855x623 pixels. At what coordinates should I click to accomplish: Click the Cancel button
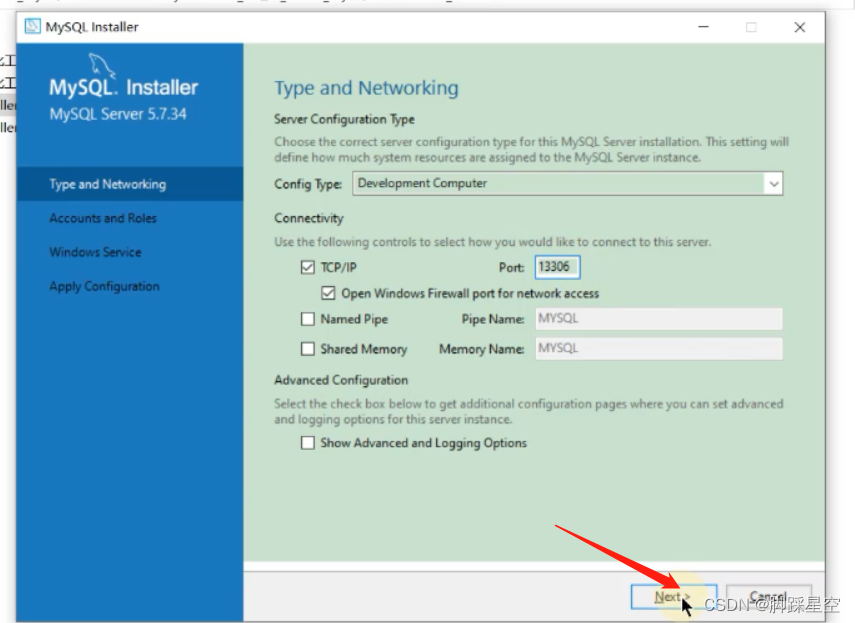coord(768,597)
